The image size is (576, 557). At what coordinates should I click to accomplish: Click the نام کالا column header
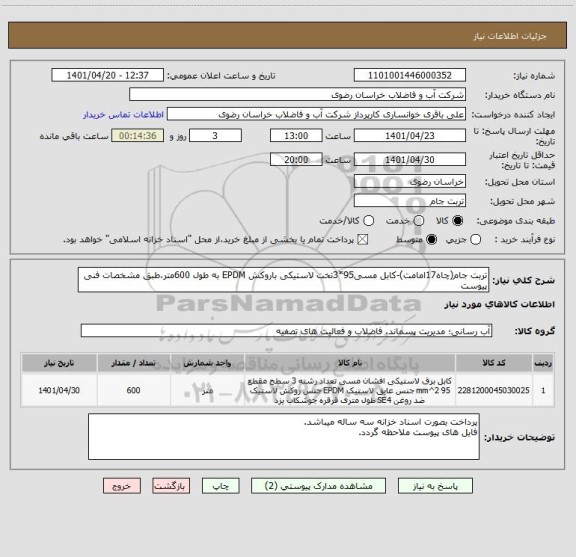click(350, 363)
